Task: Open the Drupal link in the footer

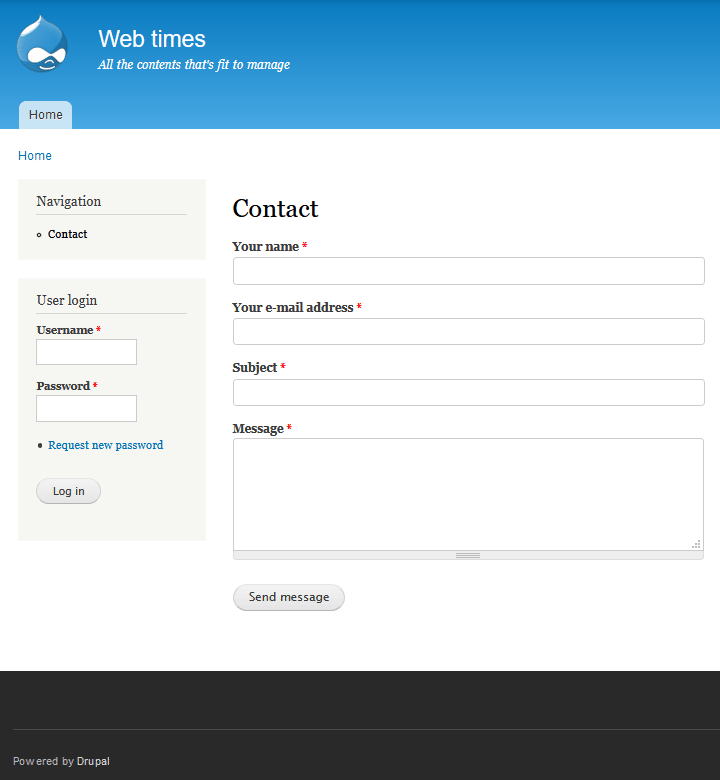Action: (93, 761)
